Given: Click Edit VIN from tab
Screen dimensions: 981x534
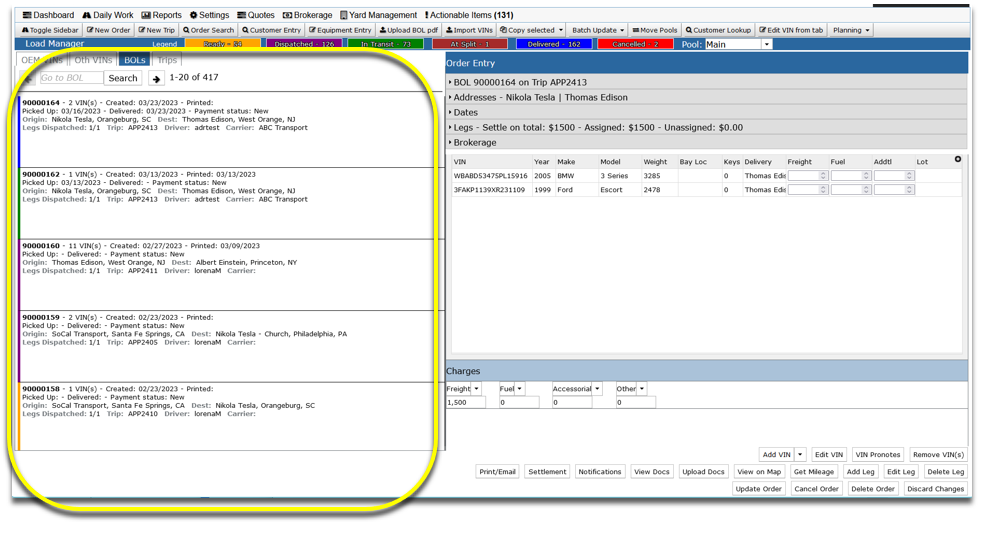Looking at the screenshot, I should pyautogui.click(x=791, y=30).
